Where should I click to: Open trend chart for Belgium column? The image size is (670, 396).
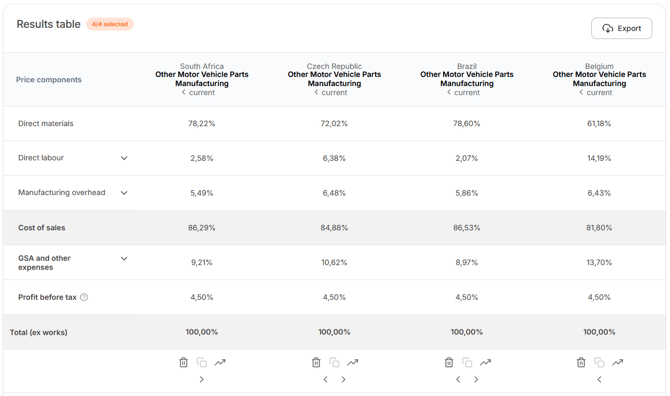point(617,362)
